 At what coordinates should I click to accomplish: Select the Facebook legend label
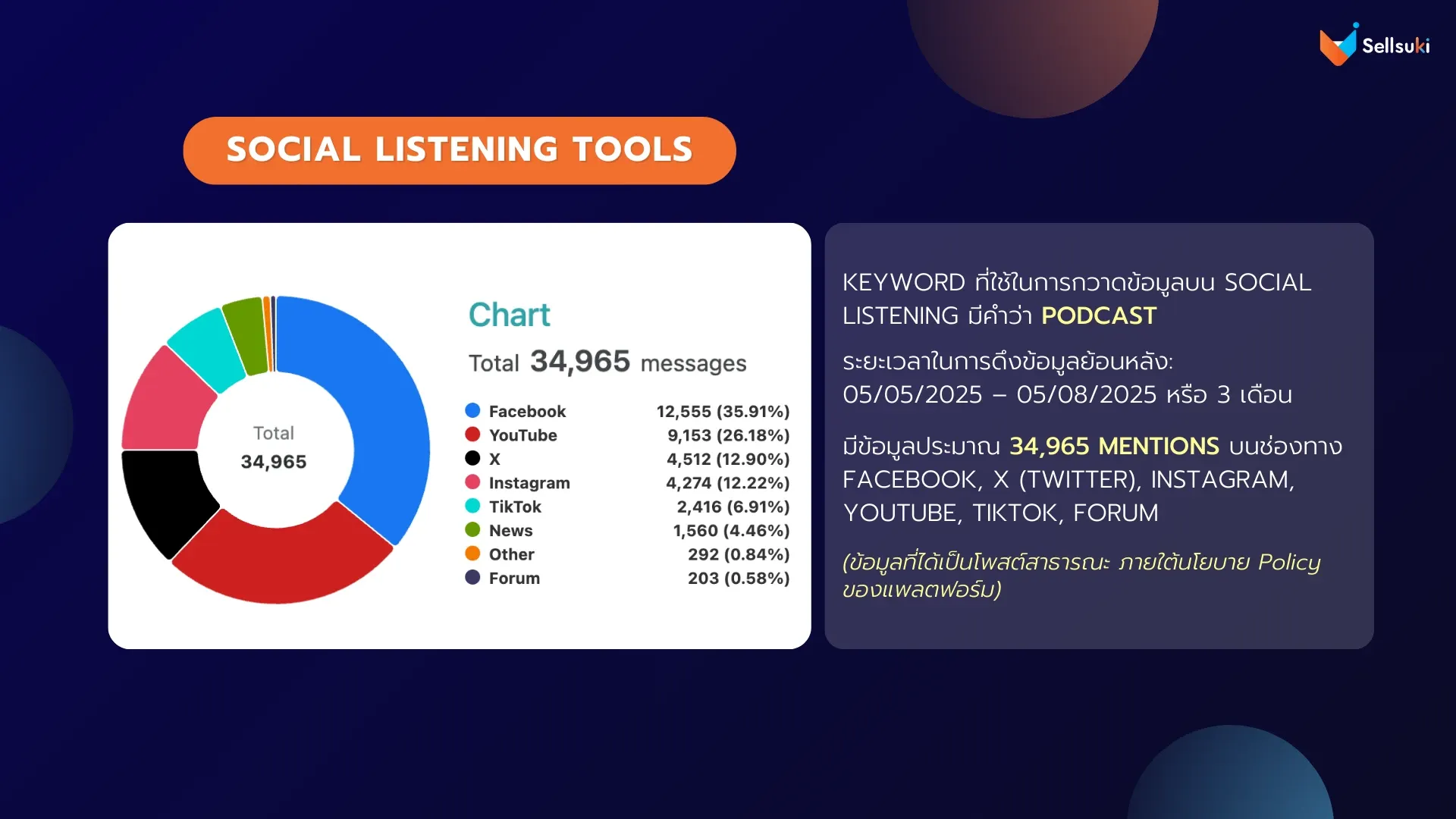pos(527,411)
